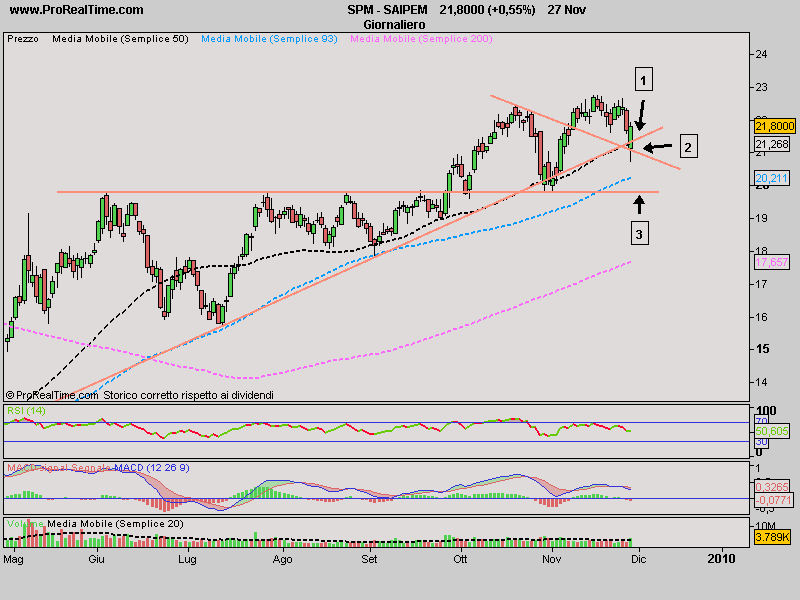Click the blue 20,211 value tag
This screenshot has width=800, height=600.
(x=772, y=178)
